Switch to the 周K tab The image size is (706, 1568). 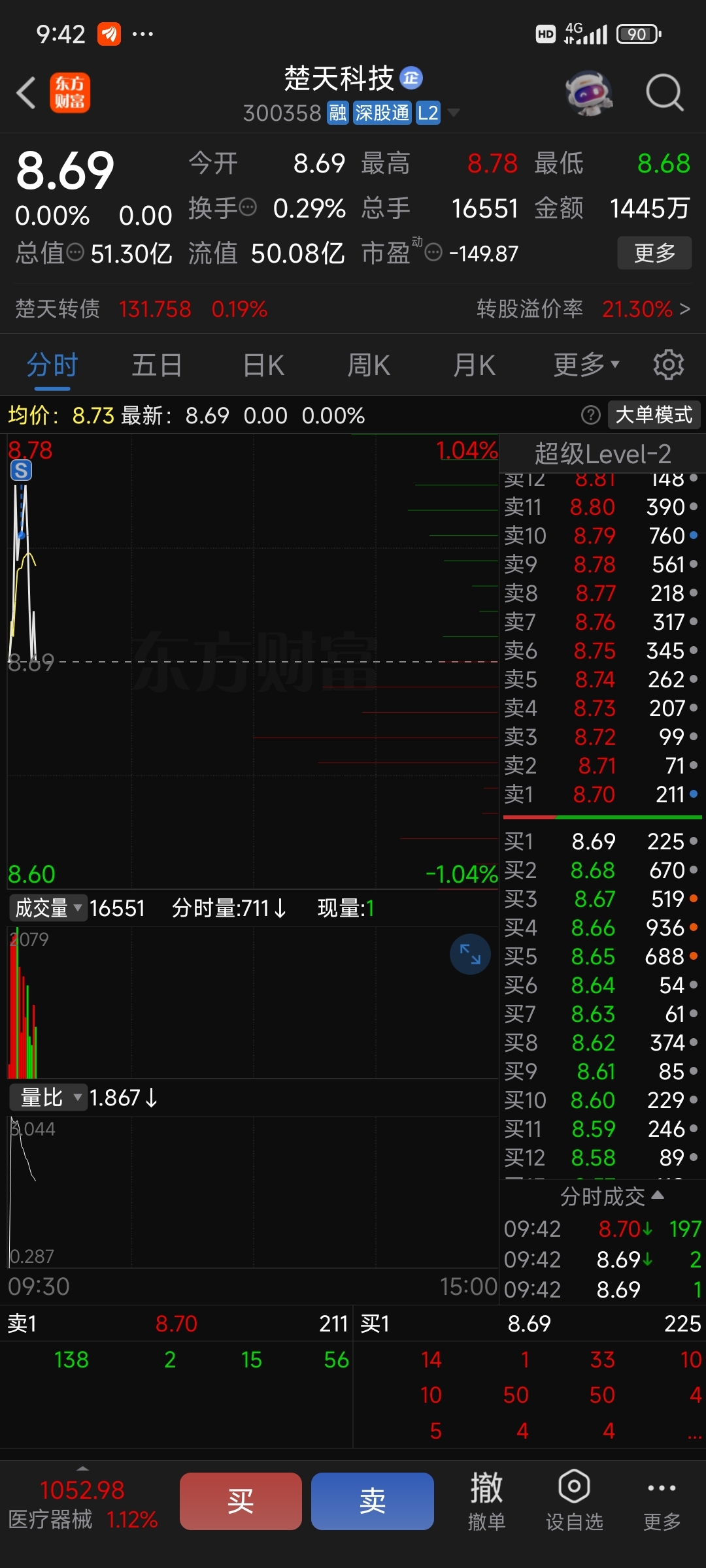tap(369, 365)
